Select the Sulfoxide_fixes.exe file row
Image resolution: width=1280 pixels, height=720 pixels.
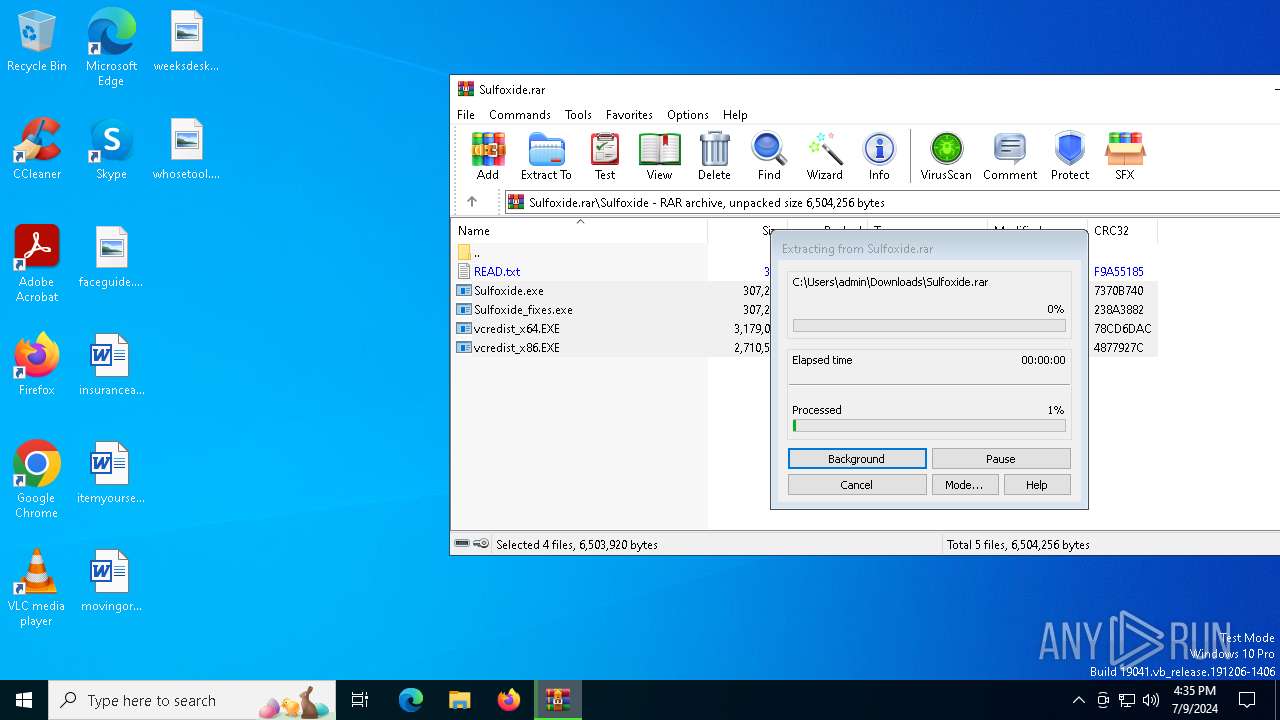coord(805,310)
